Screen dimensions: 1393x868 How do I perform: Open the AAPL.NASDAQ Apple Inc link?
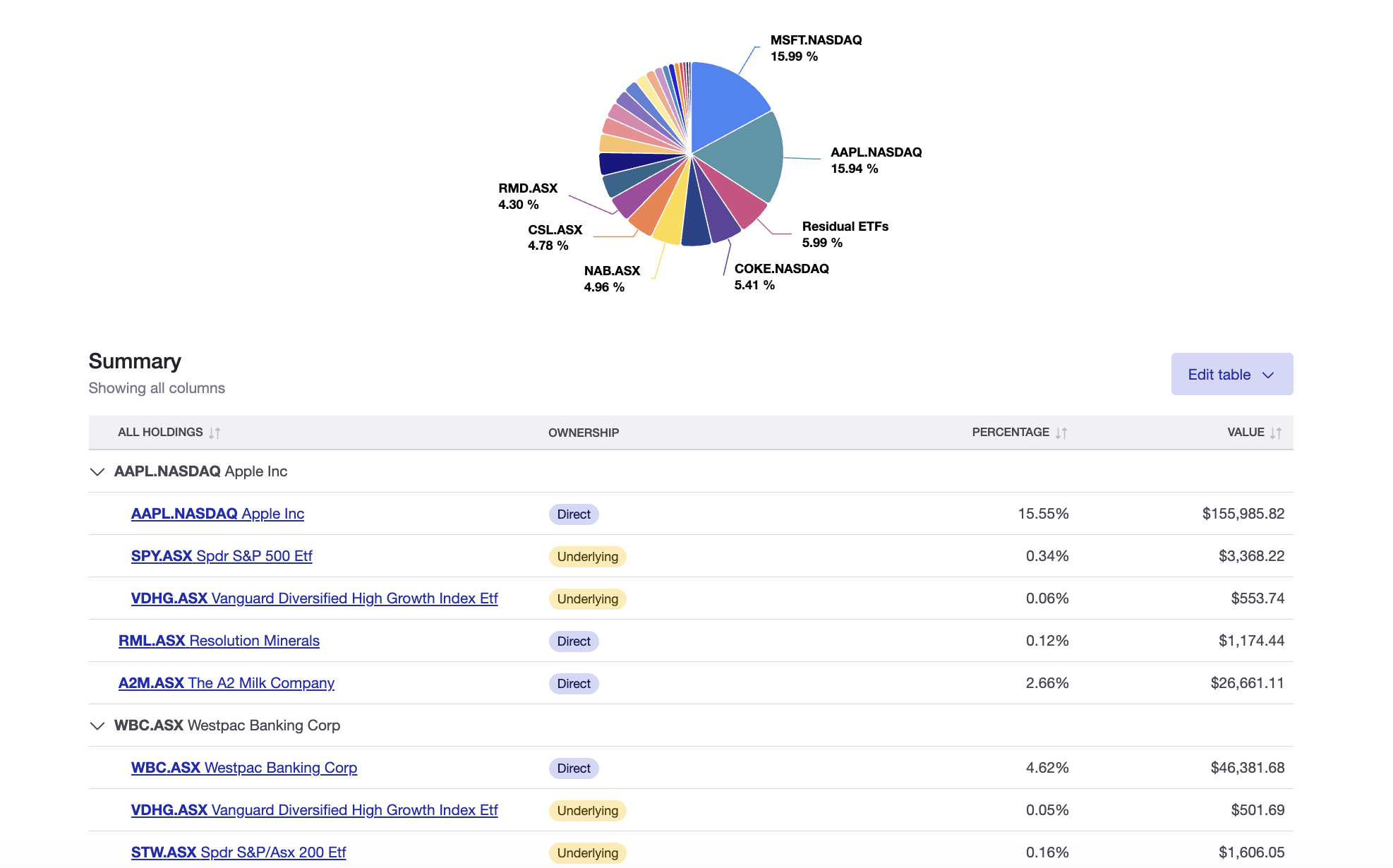[x=217, y=514]
